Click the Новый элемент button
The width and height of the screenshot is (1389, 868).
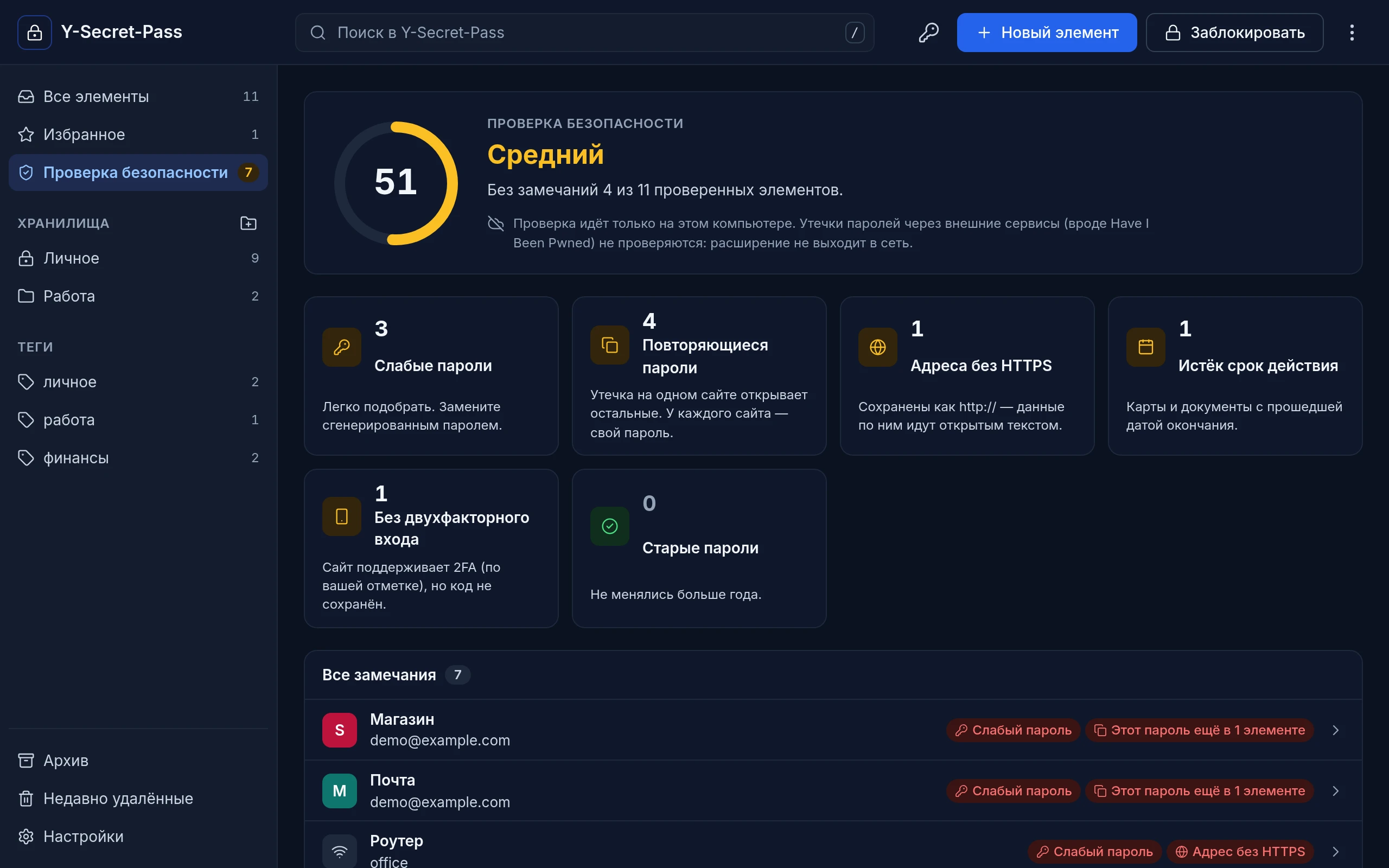click(1046, 33)
